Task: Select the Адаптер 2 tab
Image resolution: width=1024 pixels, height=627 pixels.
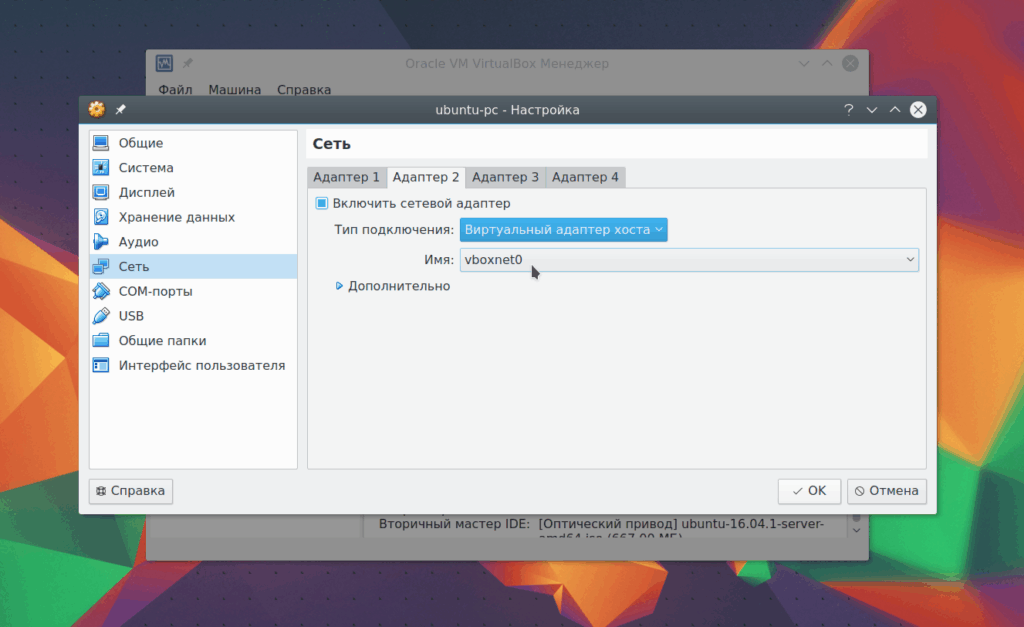Action: click(426, 177)
